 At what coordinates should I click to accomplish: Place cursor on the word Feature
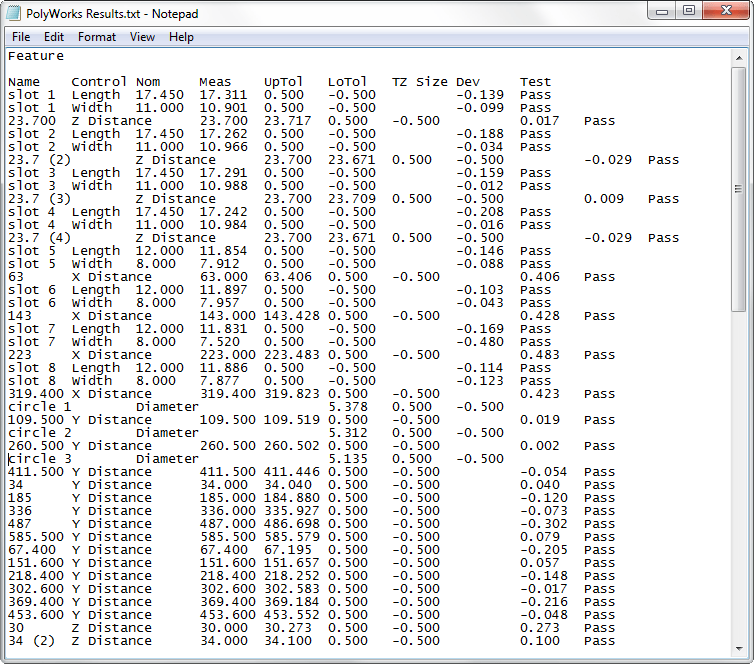click(35, 56)
